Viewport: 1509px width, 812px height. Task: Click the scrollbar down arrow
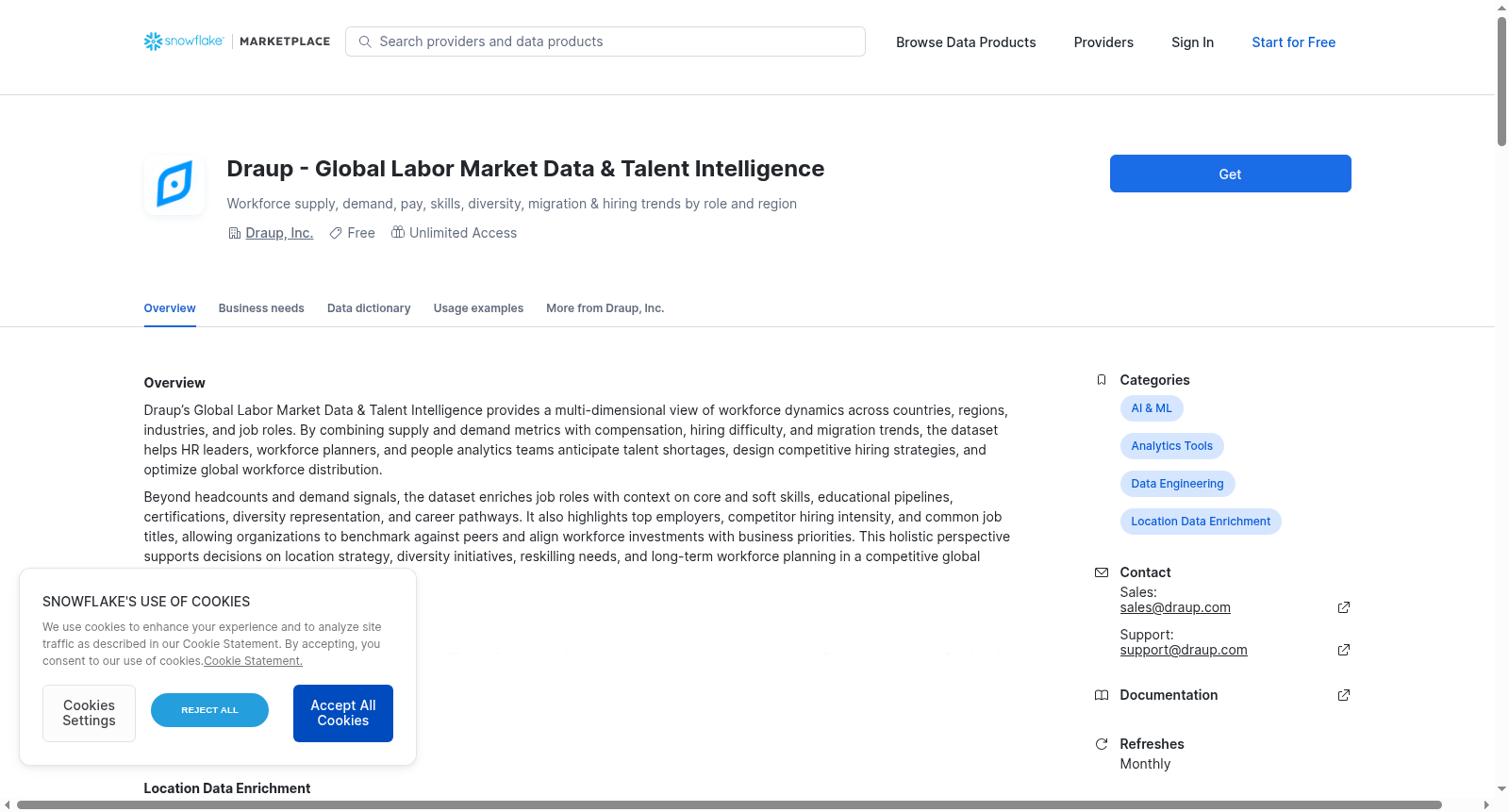click(1501, 789)
